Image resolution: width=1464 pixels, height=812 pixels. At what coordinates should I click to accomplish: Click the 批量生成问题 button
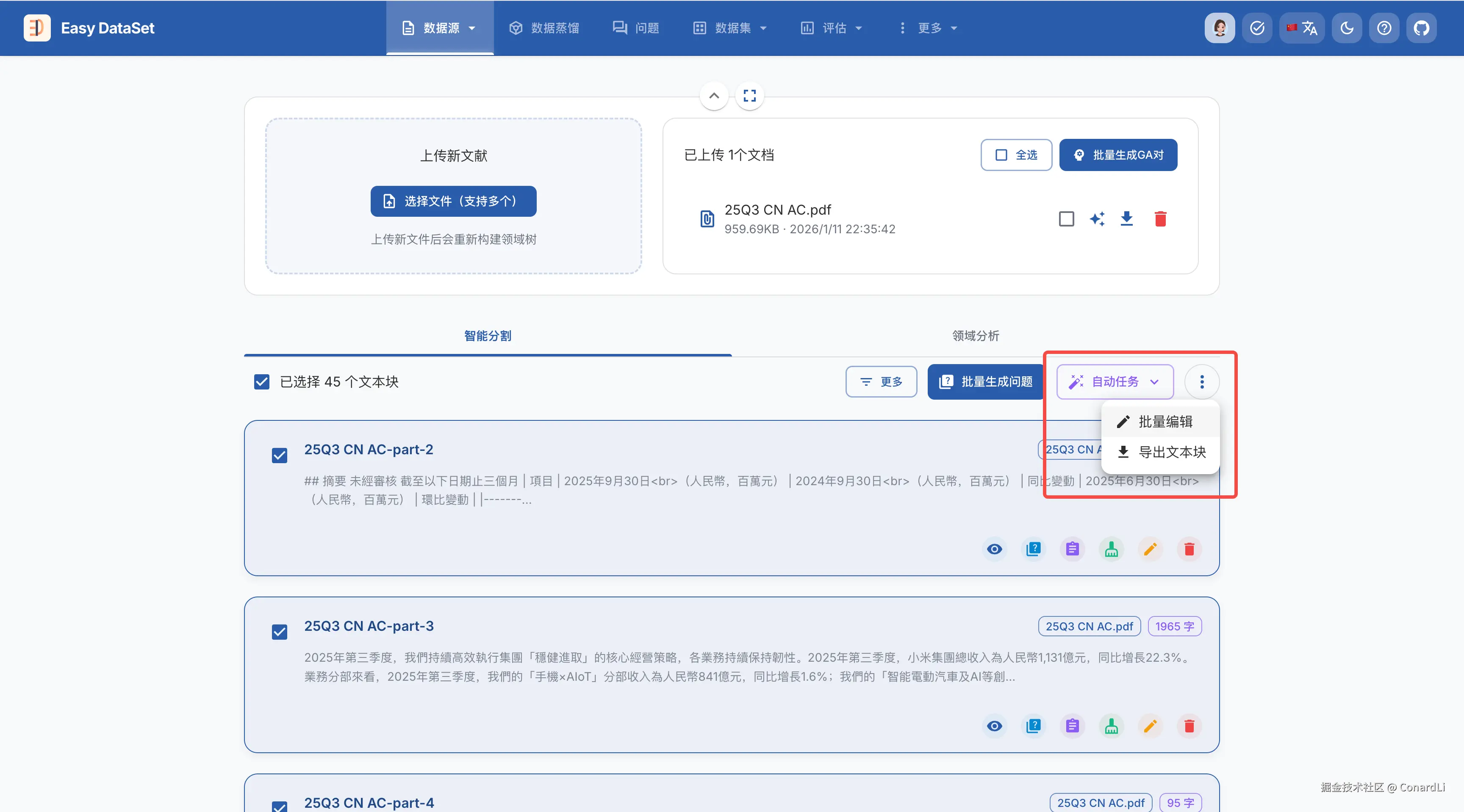pyautogui.click(x=985, y=381)
